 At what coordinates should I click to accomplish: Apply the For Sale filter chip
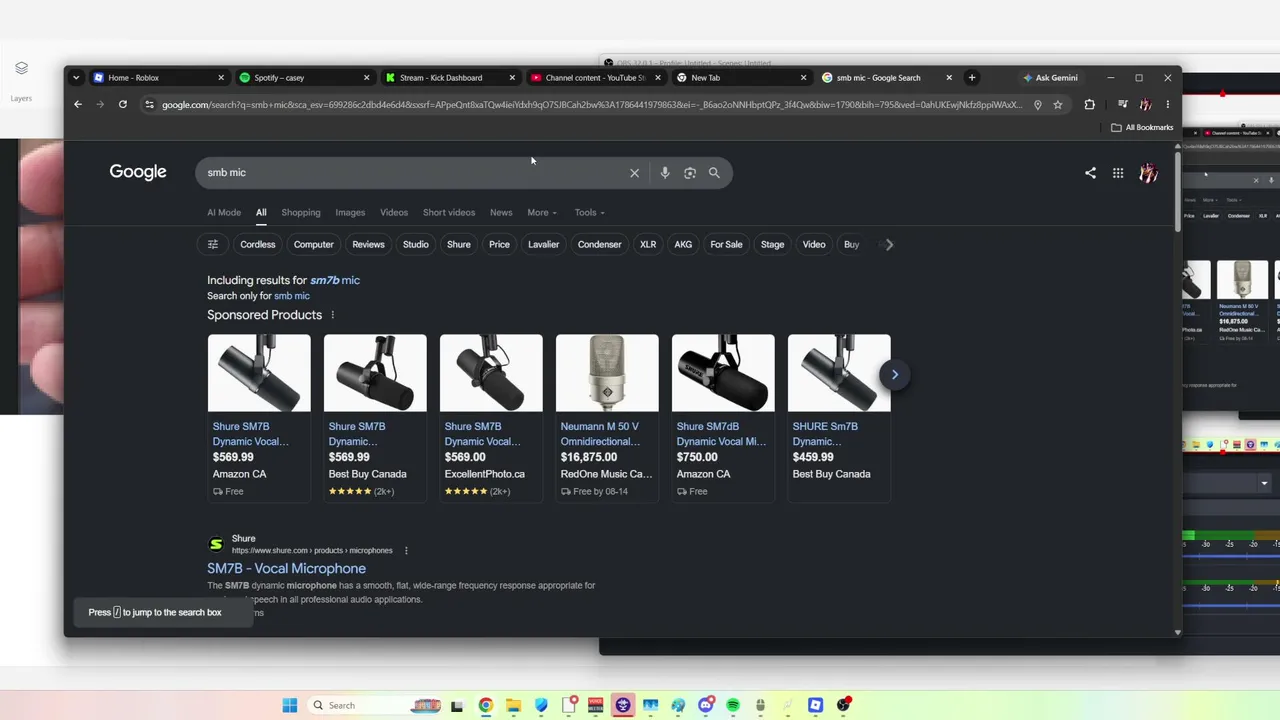coord(727,244)
